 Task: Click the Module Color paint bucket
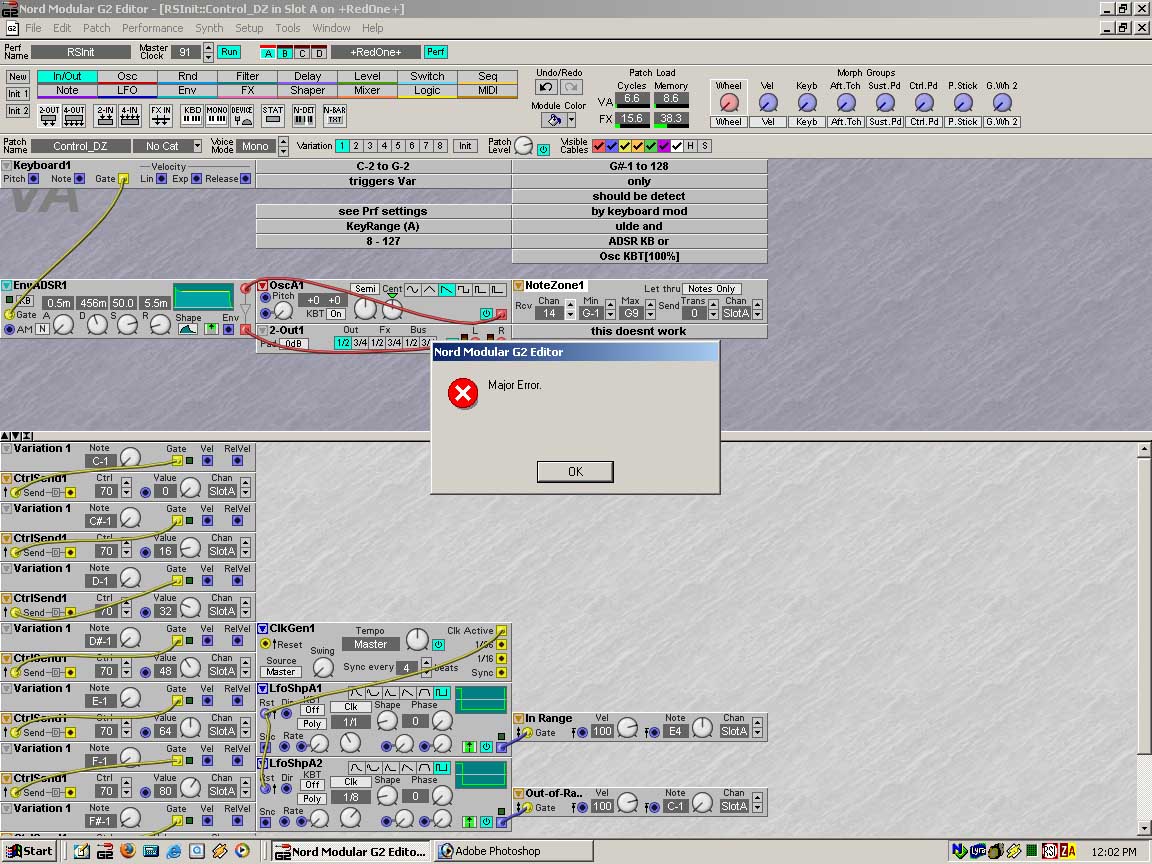pos(554,120)
